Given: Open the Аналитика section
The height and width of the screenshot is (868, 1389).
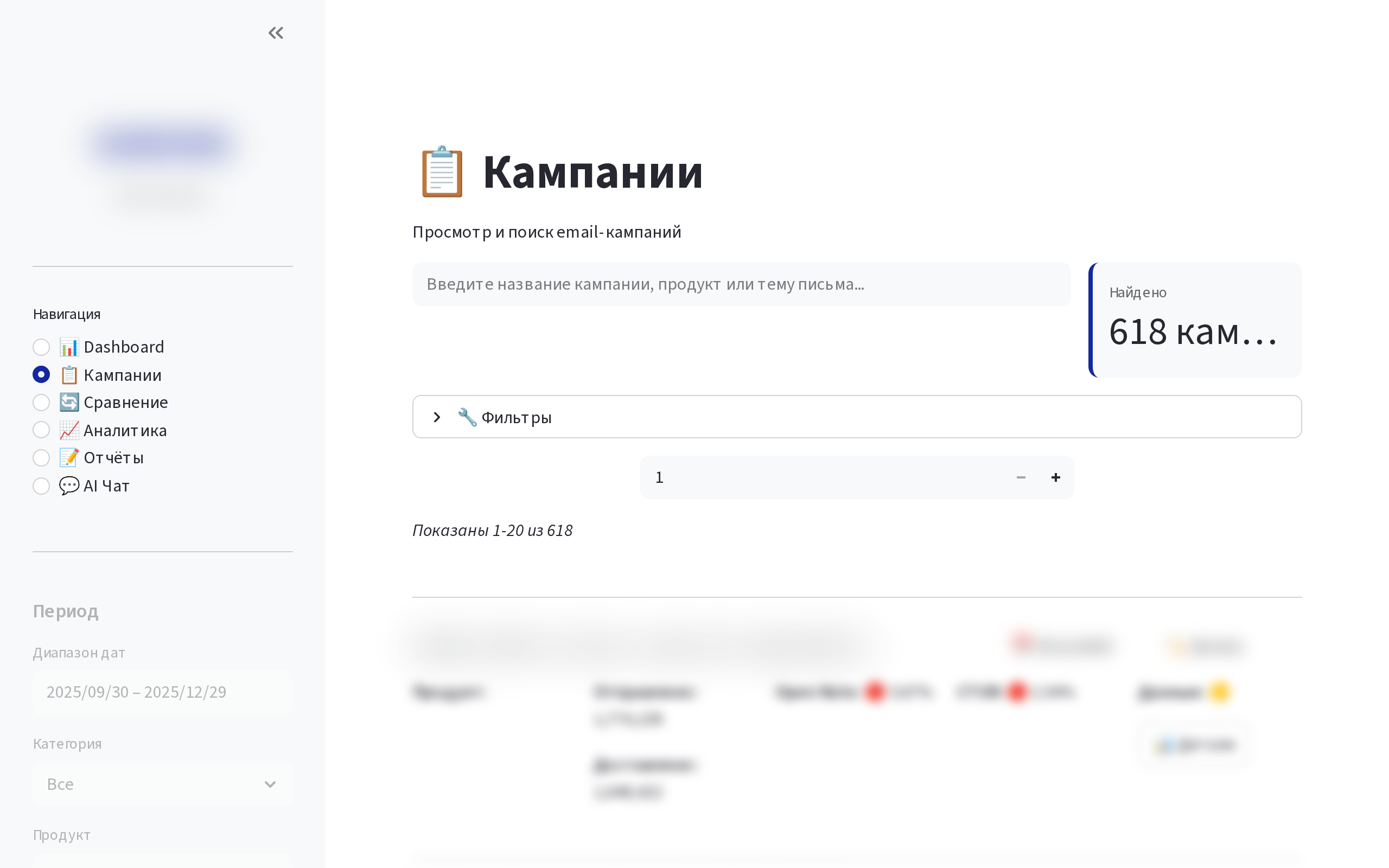Looking at the screenshot, I should (x=125, y=430).
